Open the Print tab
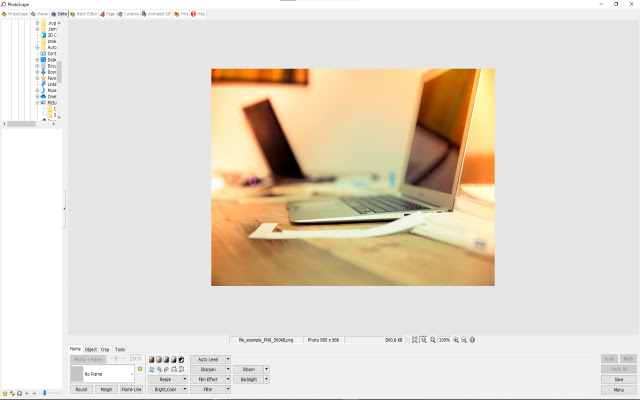This screenshot has height=400, width=640. tap(181, 14)
